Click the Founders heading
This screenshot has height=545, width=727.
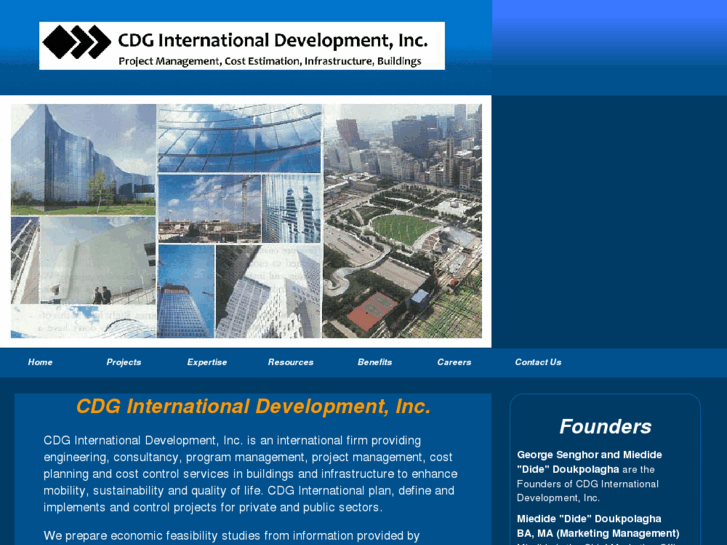point(605,427)
